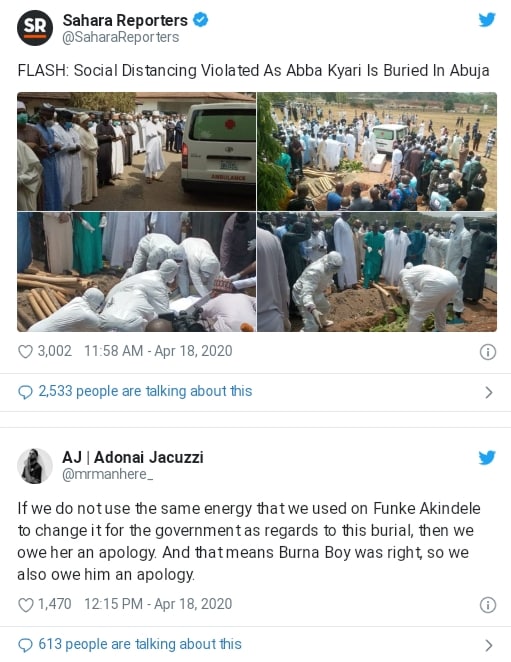Open info icon on Sahara Reporters tweet

pos(488,352)
